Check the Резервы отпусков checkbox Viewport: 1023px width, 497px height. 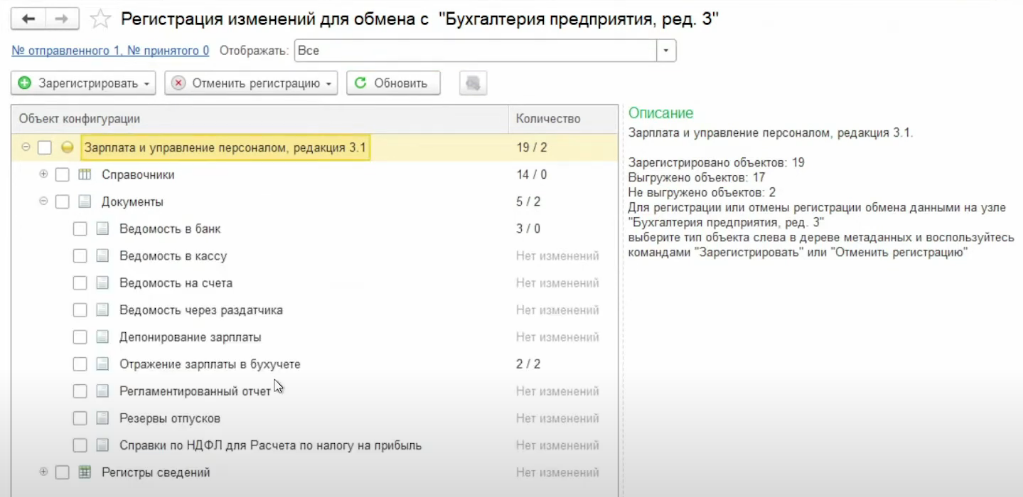pyautogui.click(x=80, y=418)
